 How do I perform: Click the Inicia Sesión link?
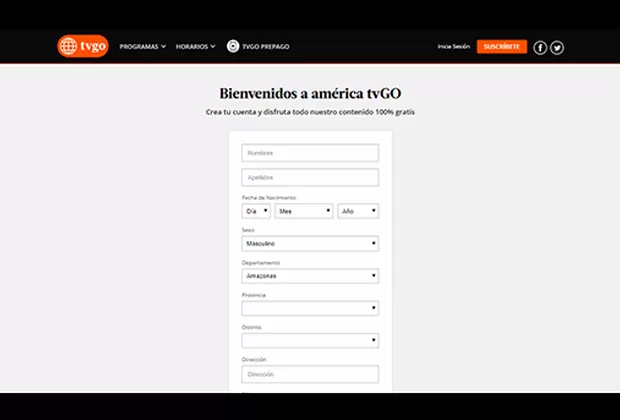pyautogui.click(x=454, y=46)
